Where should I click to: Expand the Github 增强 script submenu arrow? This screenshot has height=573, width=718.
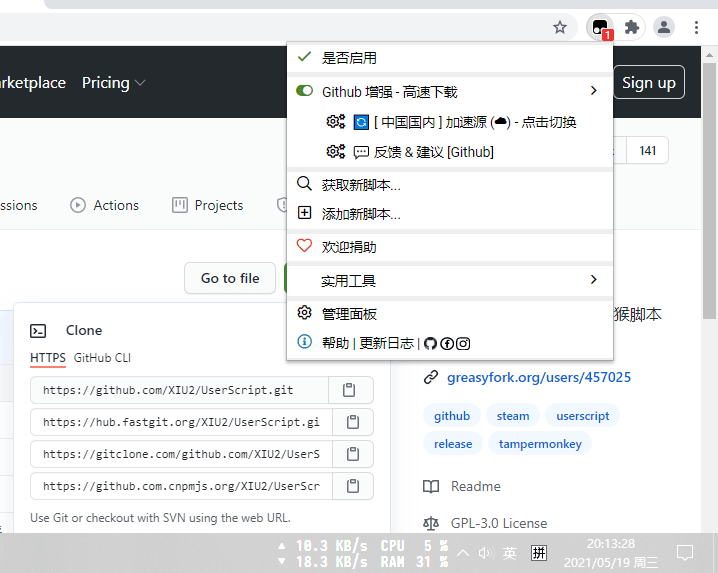[594, 91]
